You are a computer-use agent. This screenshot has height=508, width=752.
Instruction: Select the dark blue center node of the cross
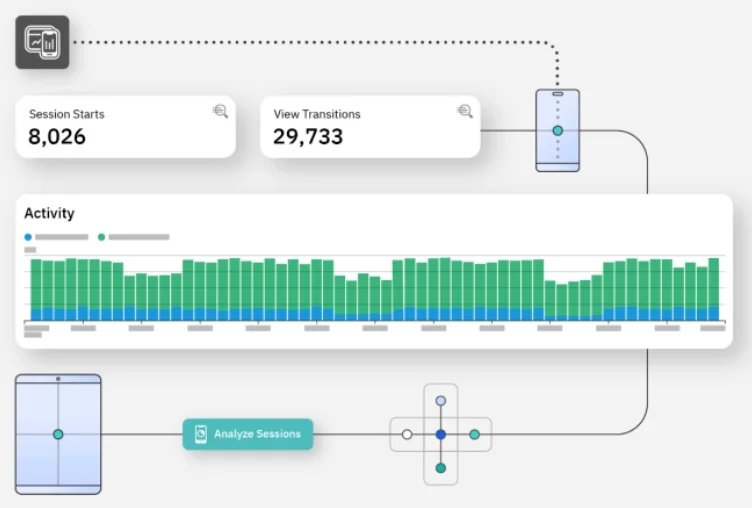(x=441, y=435)
